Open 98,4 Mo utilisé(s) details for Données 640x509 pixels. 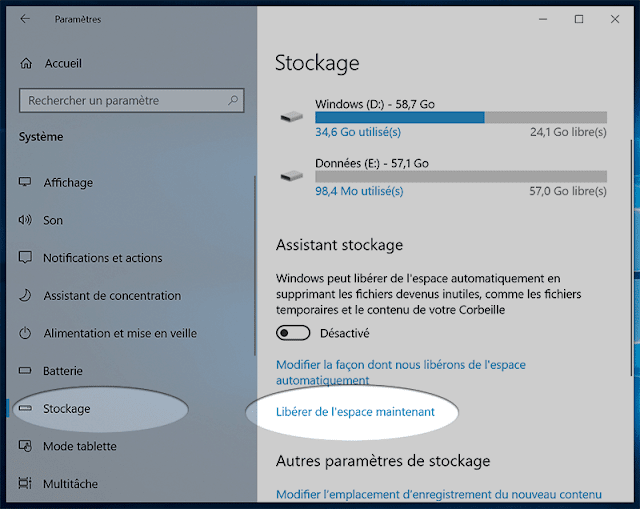click(x=359, y=191)
